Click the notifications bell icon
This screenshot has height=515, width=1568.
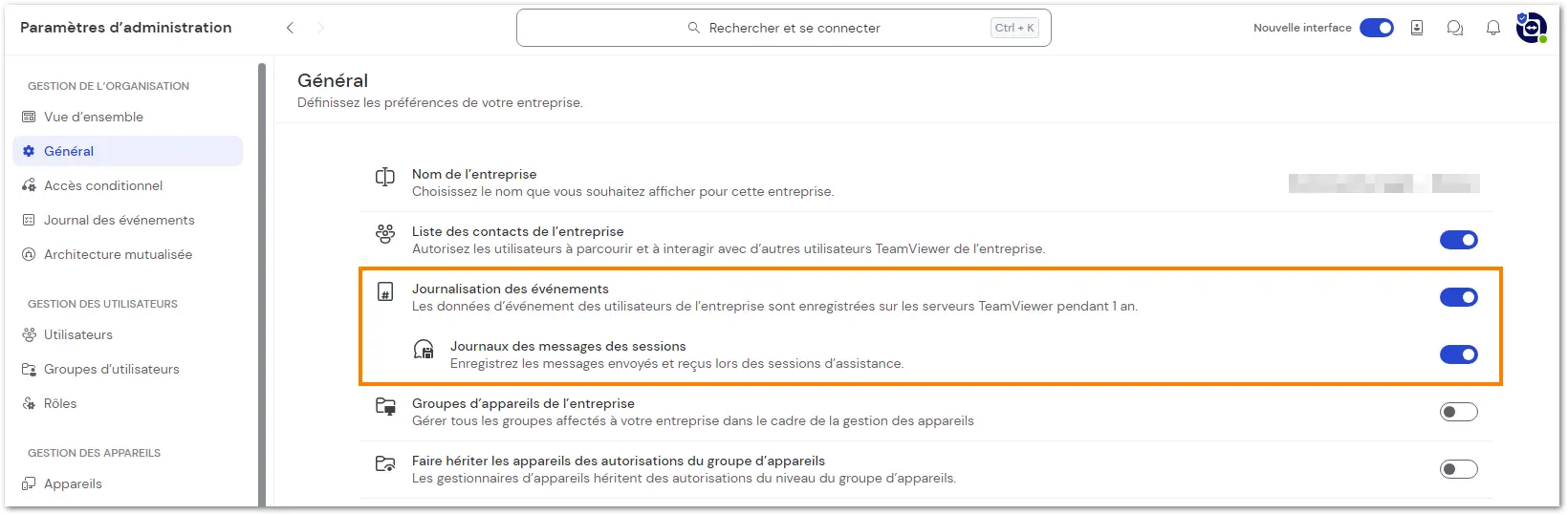pos(1492,28)
